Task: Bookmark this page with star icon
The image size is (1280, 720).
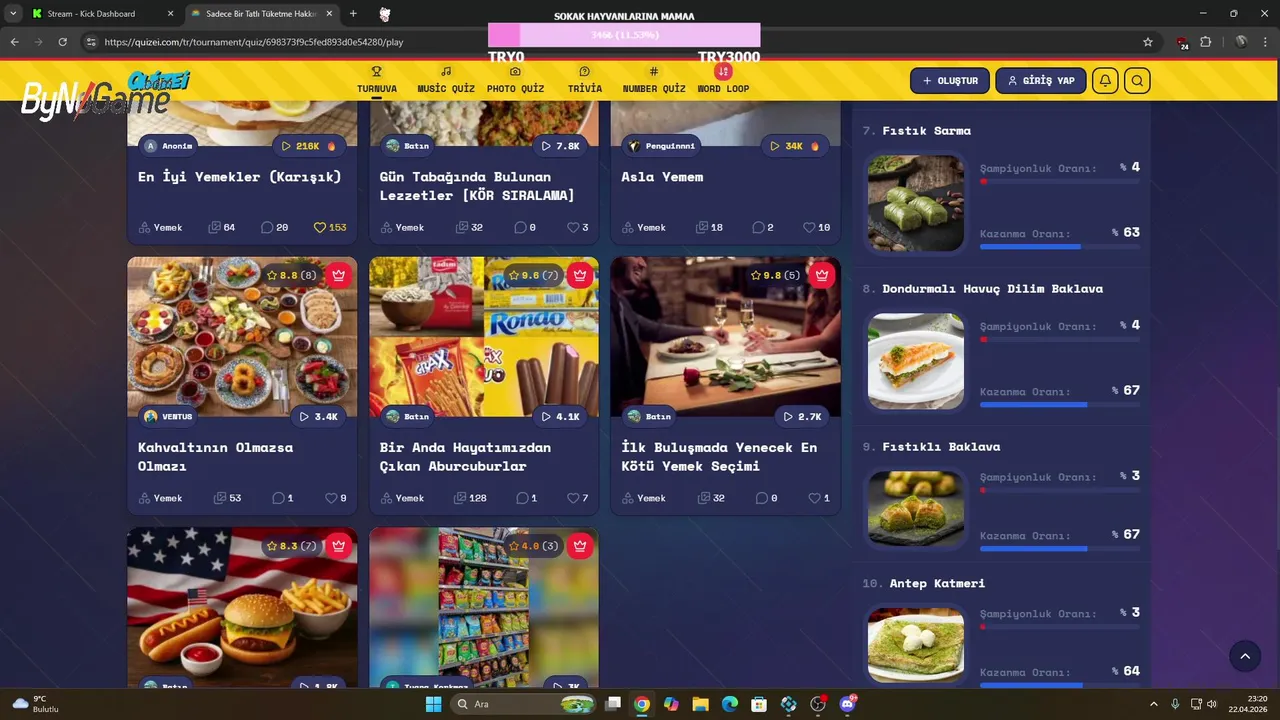Action: click(1148, 42)
